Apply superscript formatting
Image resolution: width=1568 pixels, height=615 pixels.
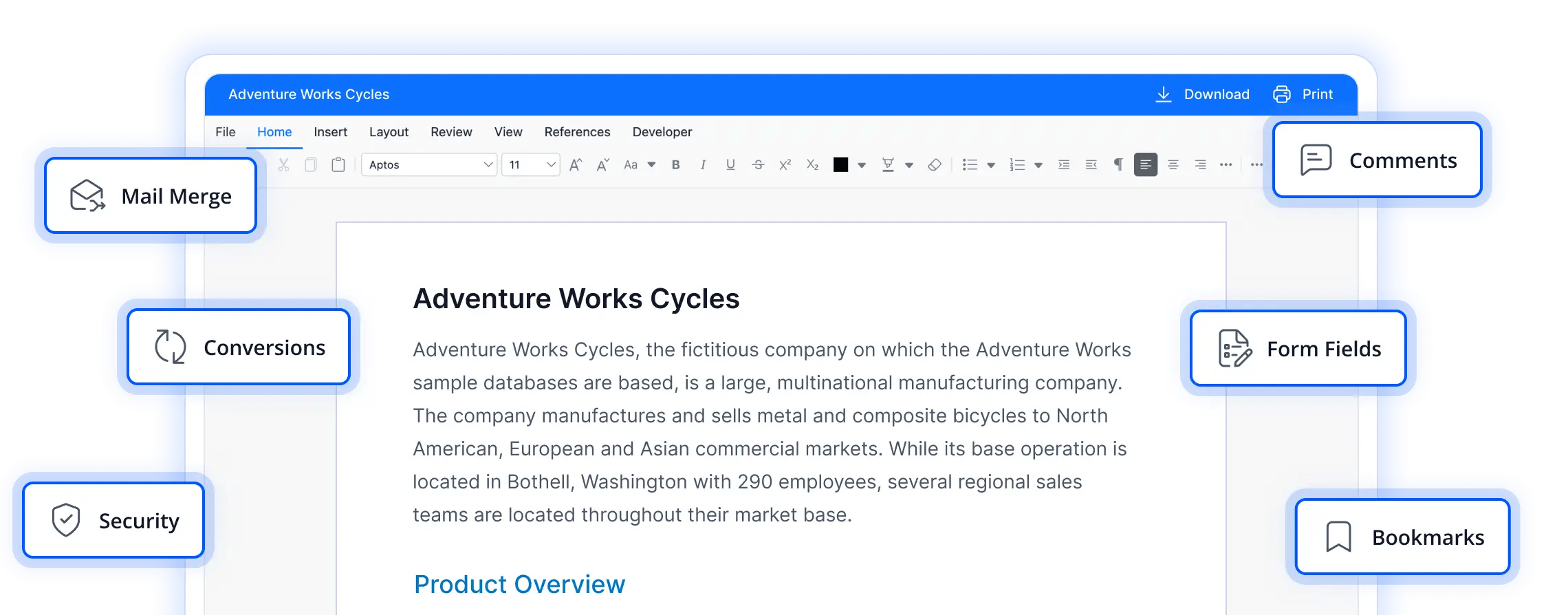[x=785, y=164]
